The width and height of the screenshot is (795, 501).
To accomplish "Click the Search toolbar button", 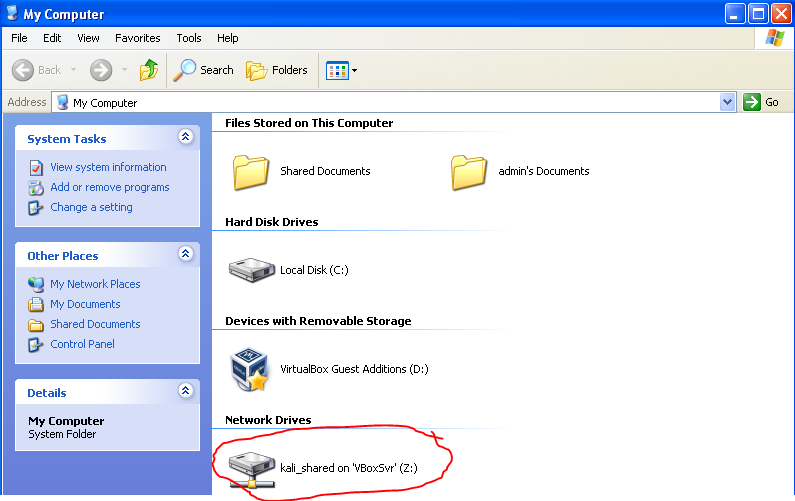I will pyautogui.click(x=203, y=70).
